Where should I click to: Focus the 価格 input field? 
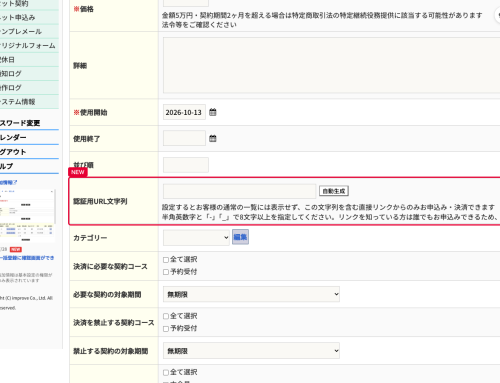pos(186,3)
